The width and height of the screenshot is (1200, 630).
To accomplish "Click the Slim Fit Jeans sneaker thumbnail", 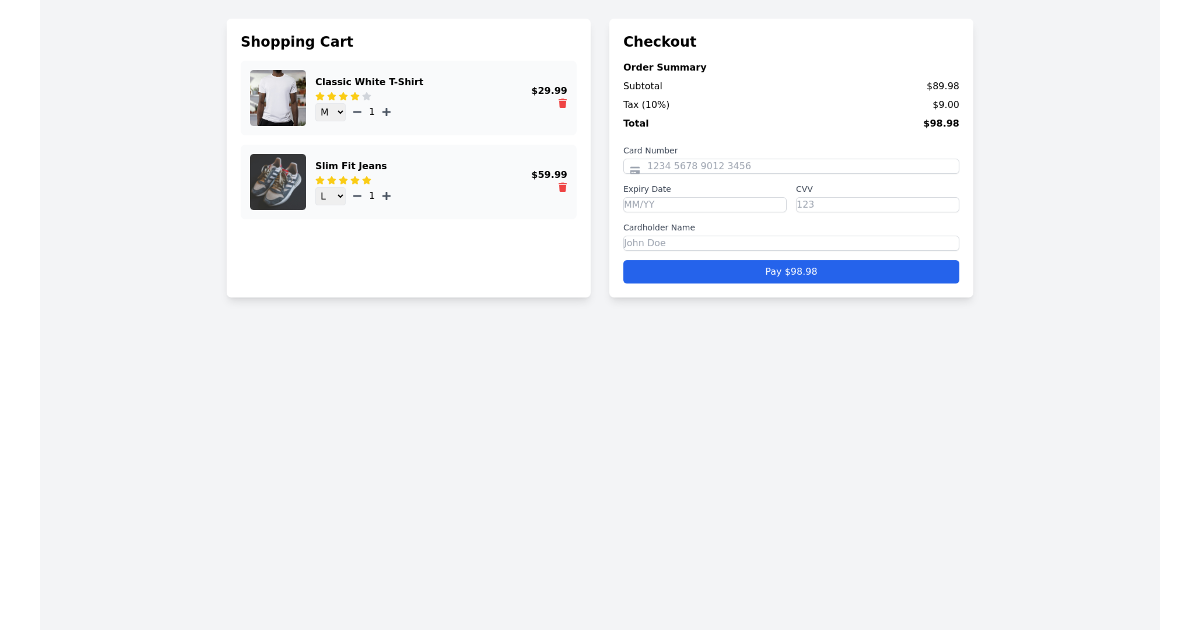I will (277, 181).
